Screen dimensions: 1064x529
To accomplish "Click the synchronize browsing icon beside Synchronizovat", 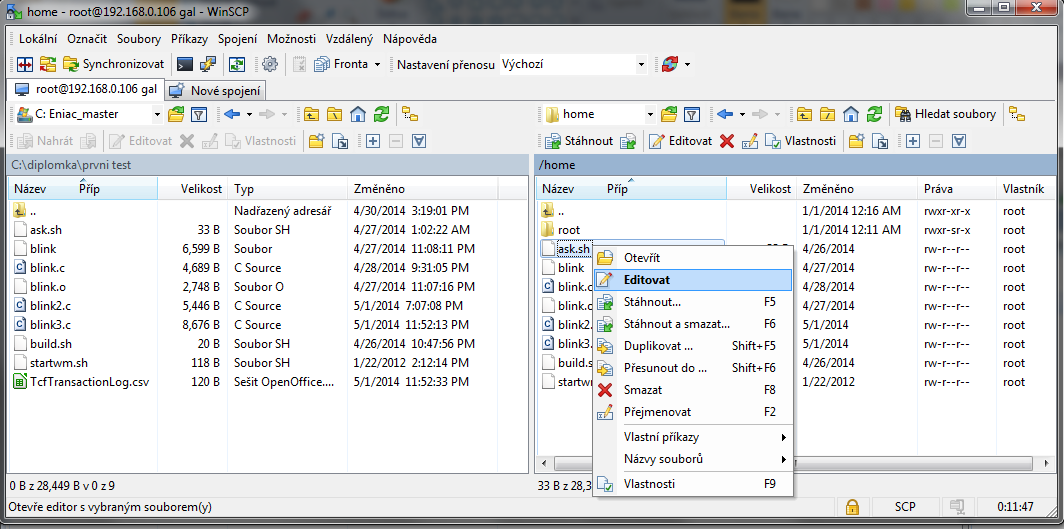I will click(48, 64).
